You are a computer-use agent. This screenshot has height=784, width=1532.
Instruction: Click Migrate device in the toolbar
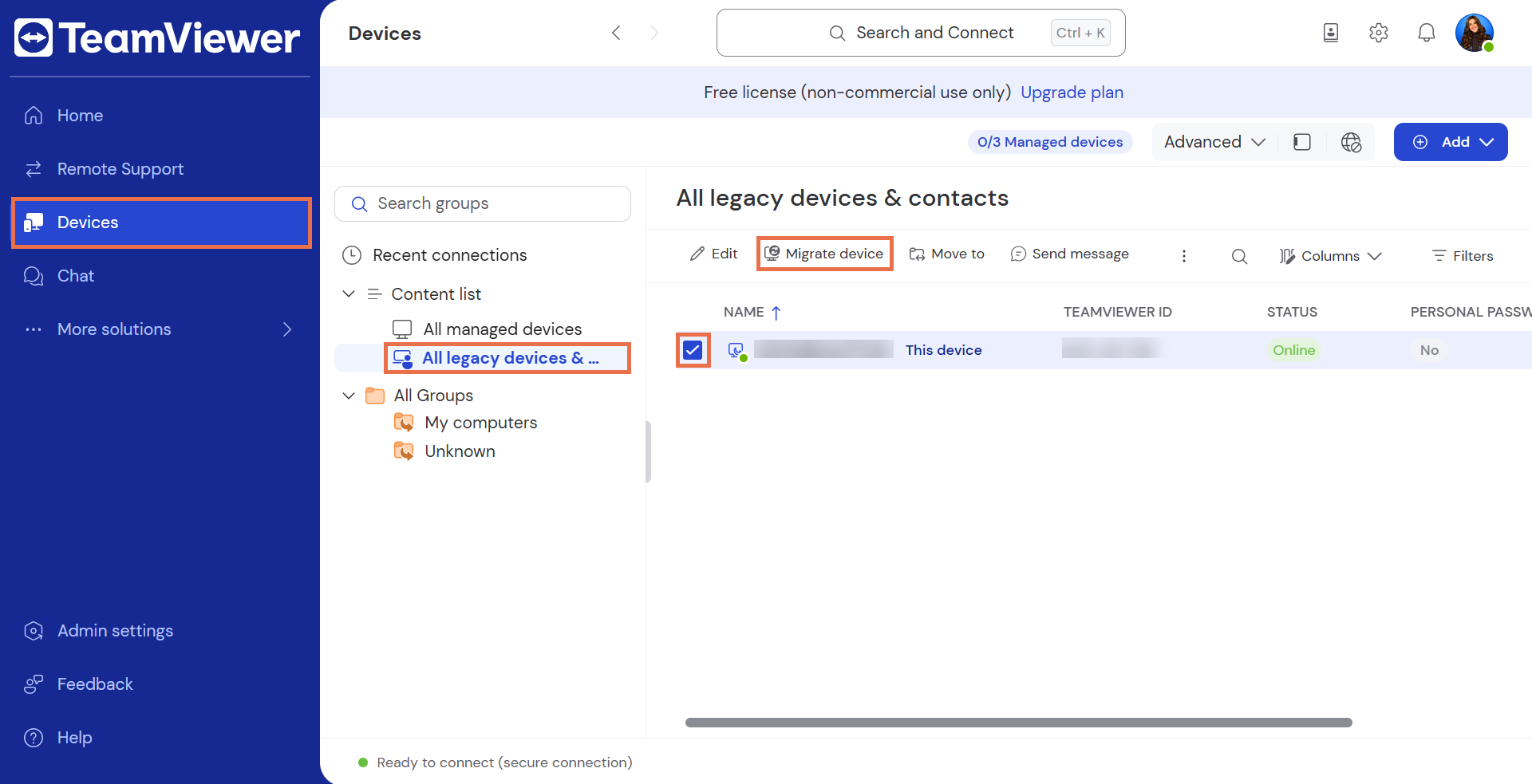(824, 254)
